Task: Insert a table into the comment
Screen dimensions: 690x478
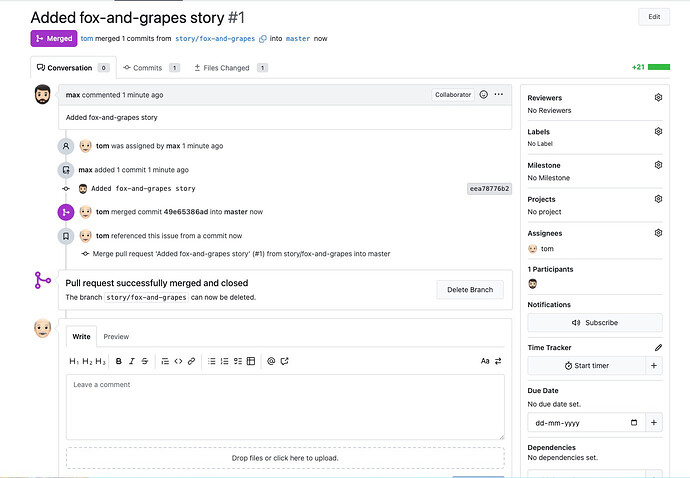Action: tap(251, 361)
